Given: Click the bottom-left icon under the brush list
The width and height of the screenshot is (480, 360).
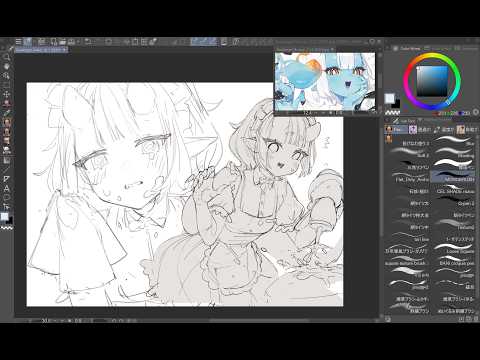Looking at the screenshot, I should 388,319.
